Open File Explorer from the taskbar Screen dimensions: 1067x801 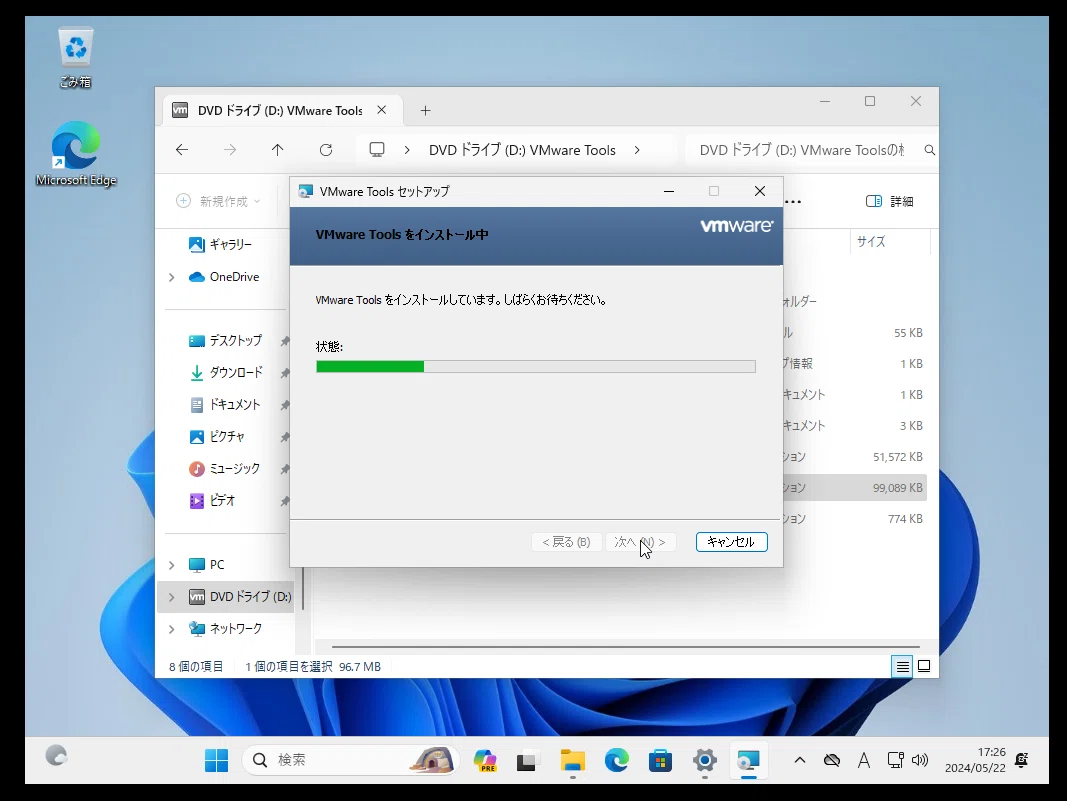click(x=573, y=759)
